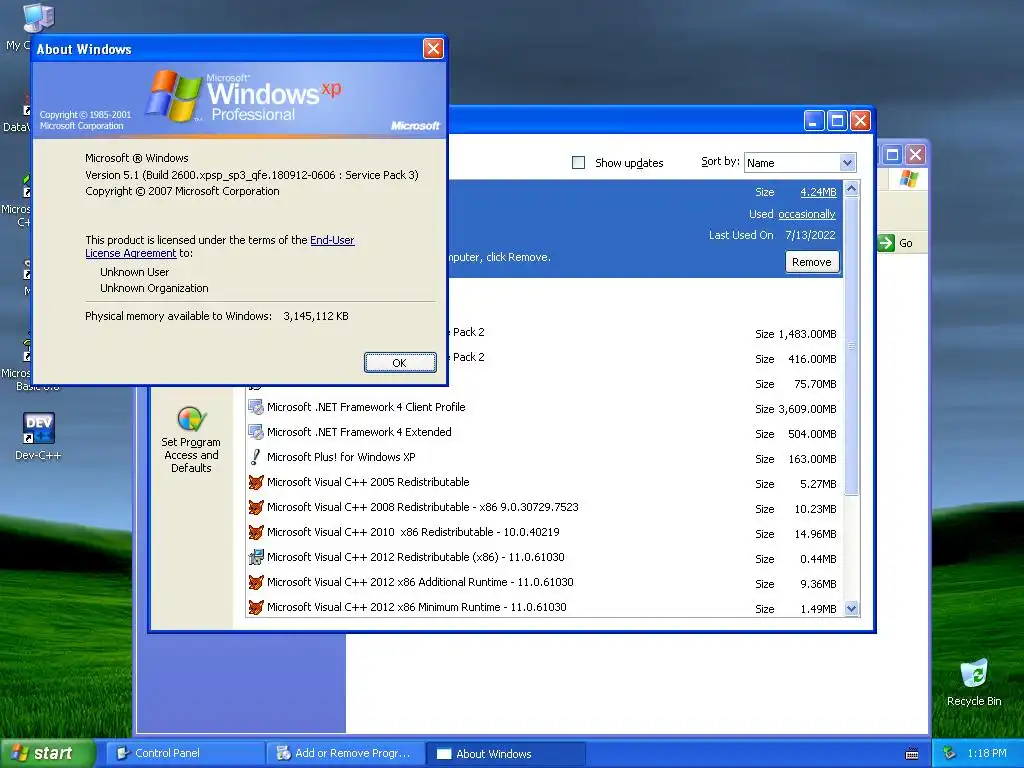Switch to Add or Remove Programs taskbar button
This screenshot has height=768, width=1024.
pos(345,753)
